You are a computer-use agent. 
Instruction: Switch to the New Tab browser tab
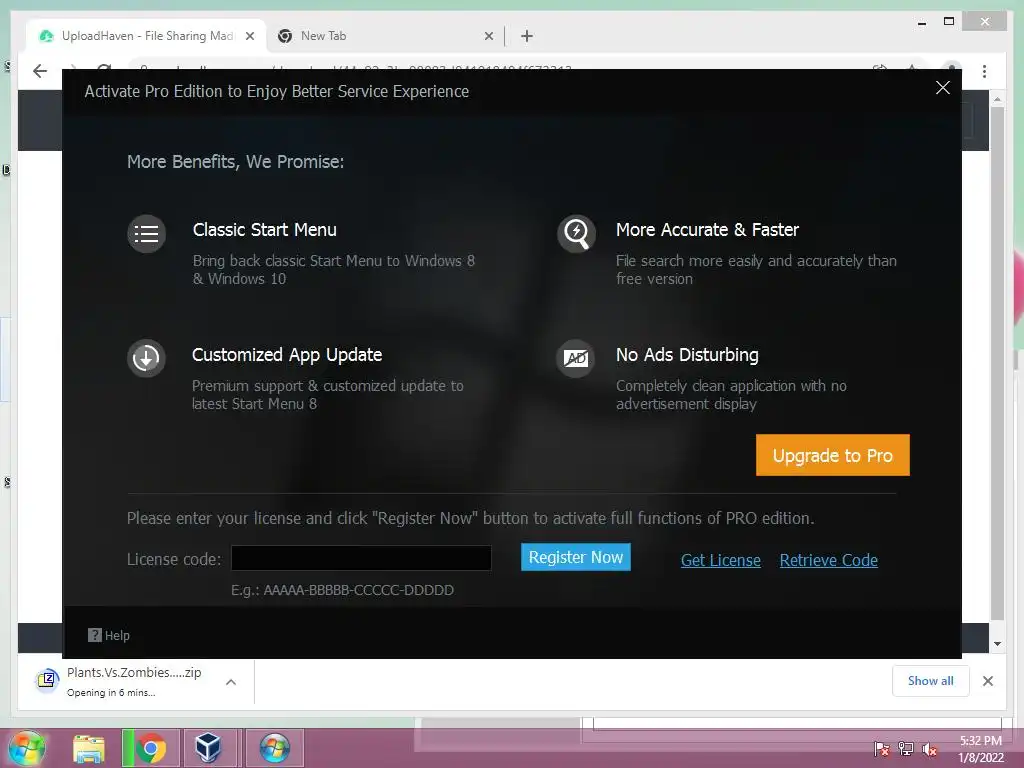pos(385,36)
